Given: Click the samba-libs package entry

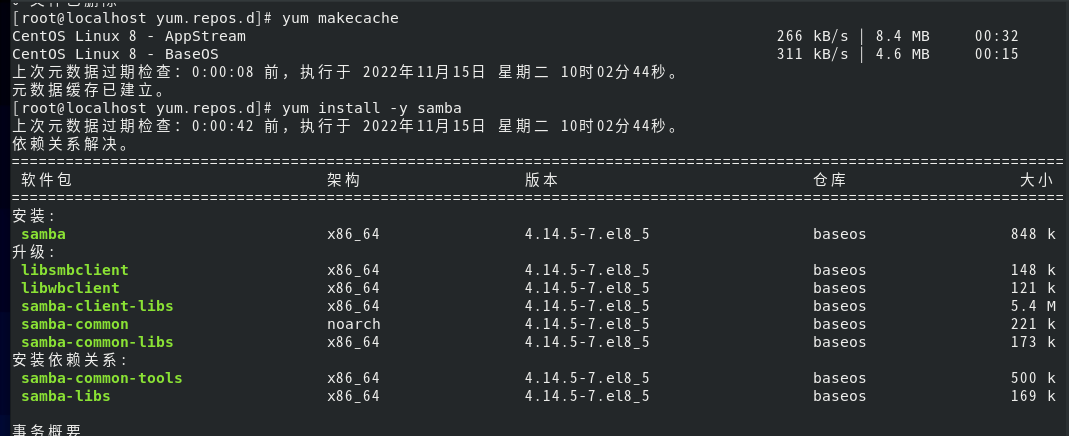Looking at the screenshot, I should [65, 396].
